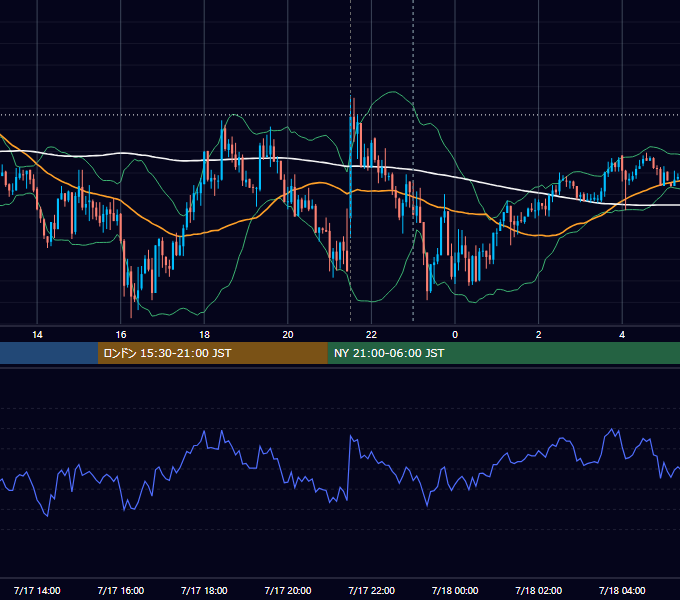Click the 7/17 22:00 timestamp label
This screenshot has width=680, height=600.
pos(372,590)
